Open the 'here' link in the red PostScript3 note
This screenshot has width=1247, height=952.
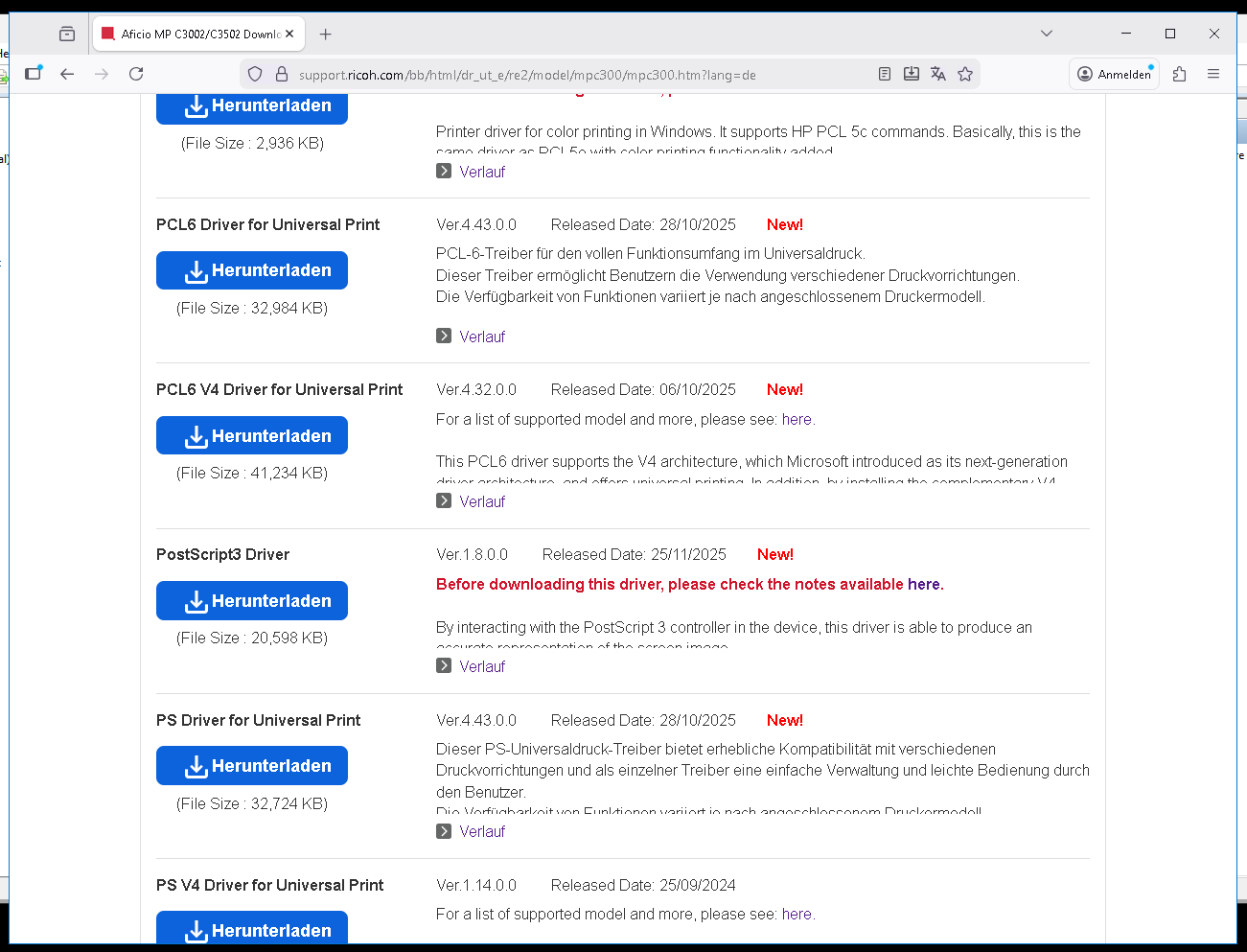pyautogui.click(x=924, y=584)
